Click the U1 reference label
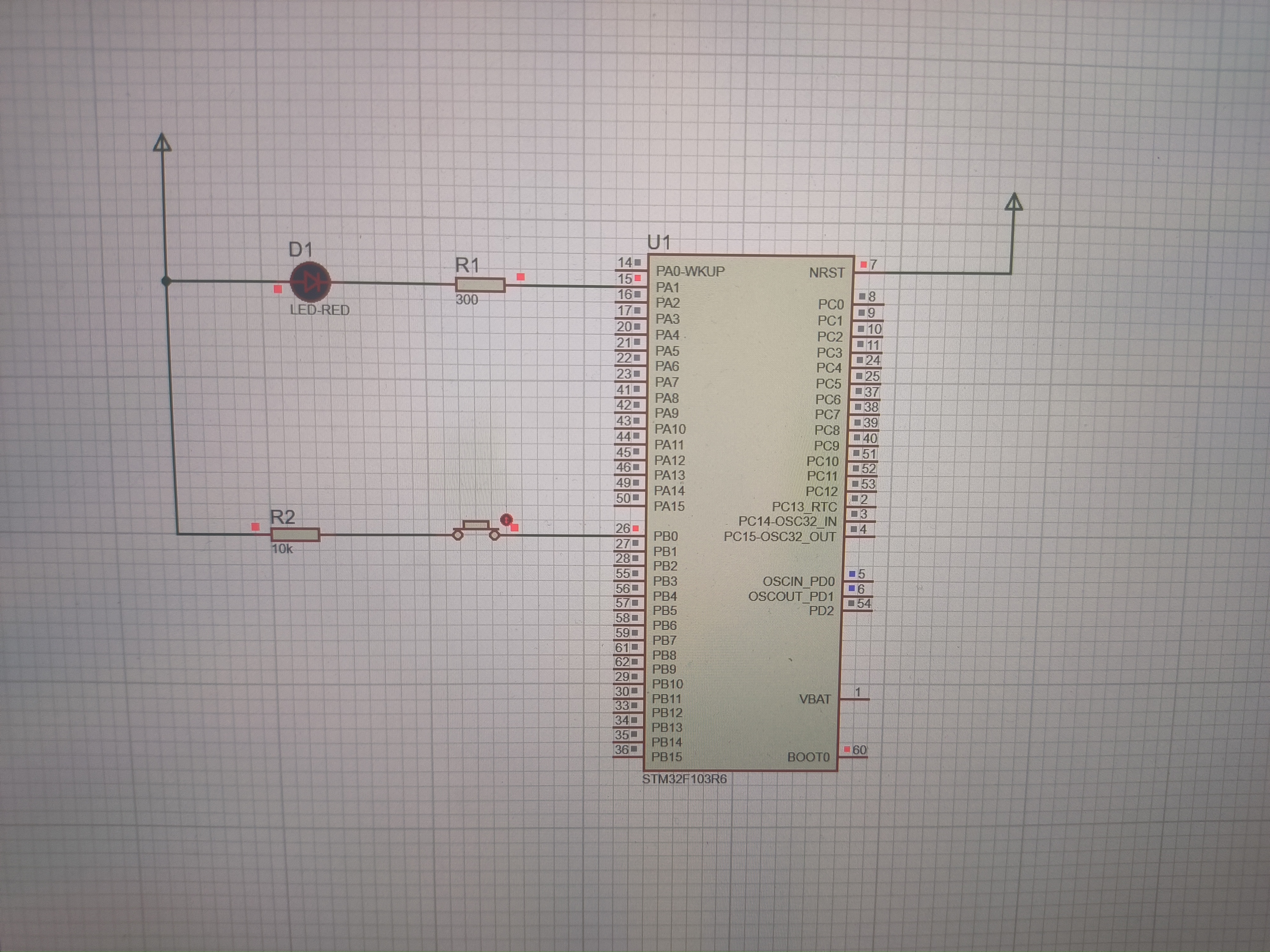This screenshot has width=1270, height=952. pyautogui.click(x=658, y=243)
